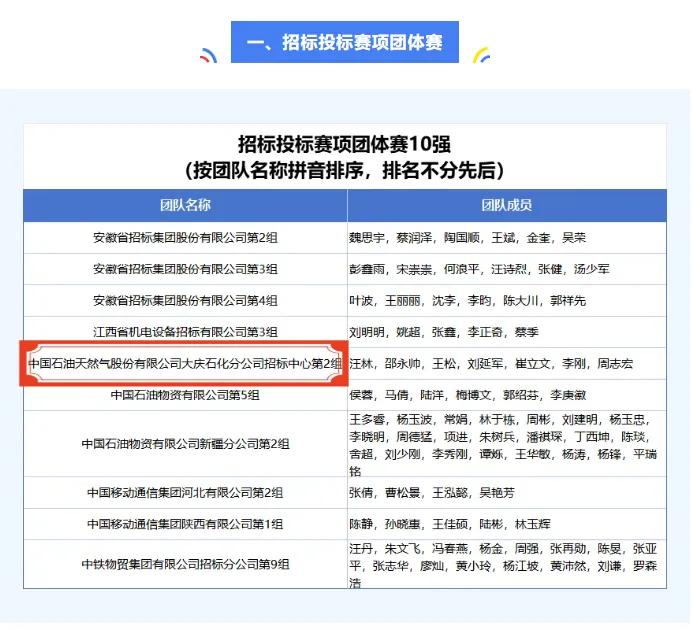Click member name 郭绍芬
The height and width of the screenshot is (631, 693).
521,395
